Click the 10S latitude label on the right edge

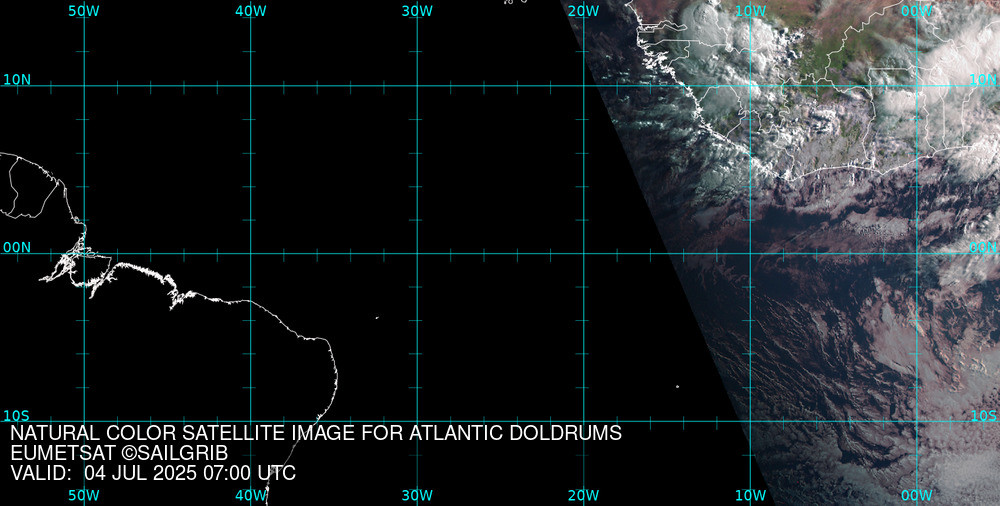[x=983, y=415]
